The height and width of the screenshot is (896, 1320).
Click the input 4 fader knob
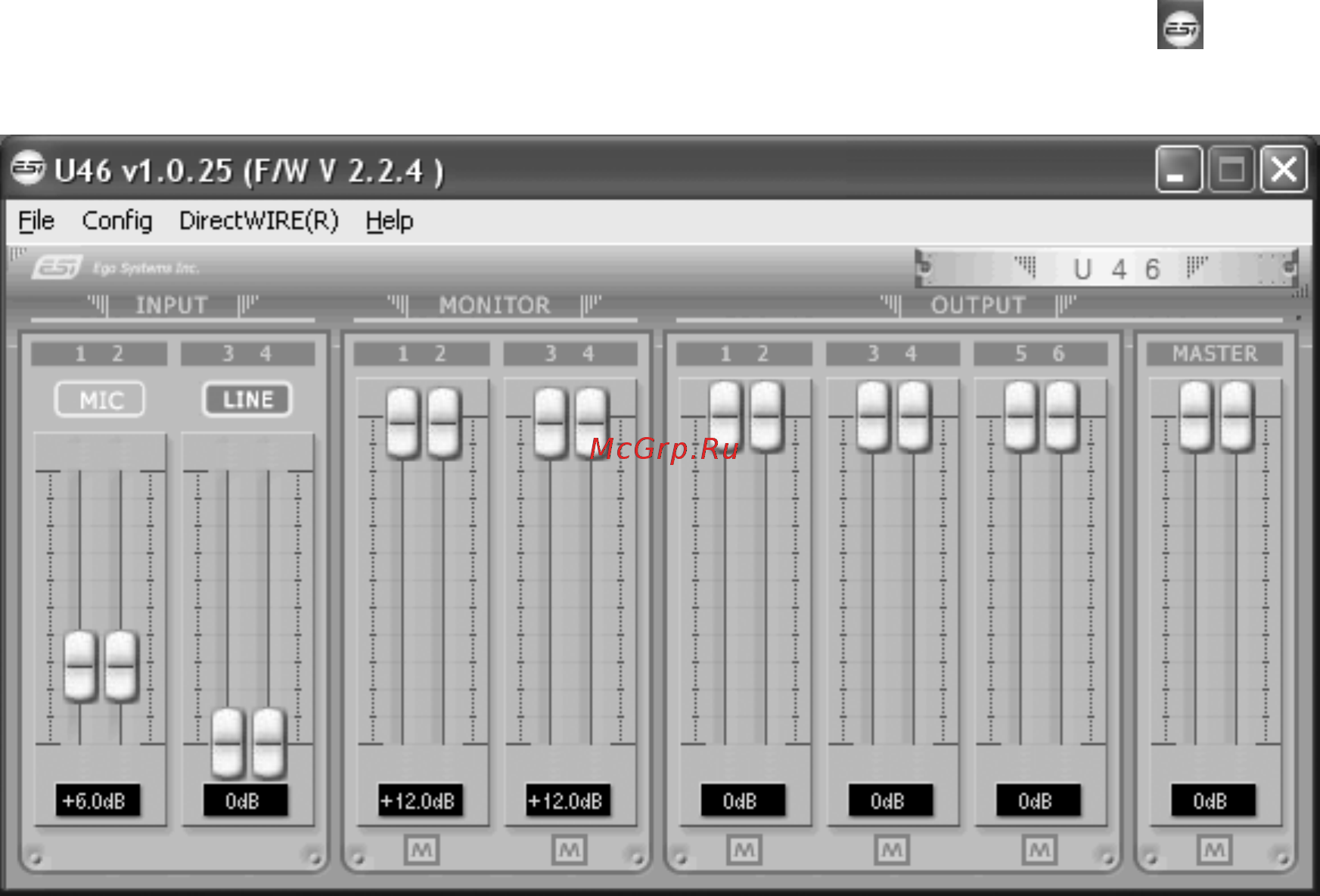coord(269,745)
